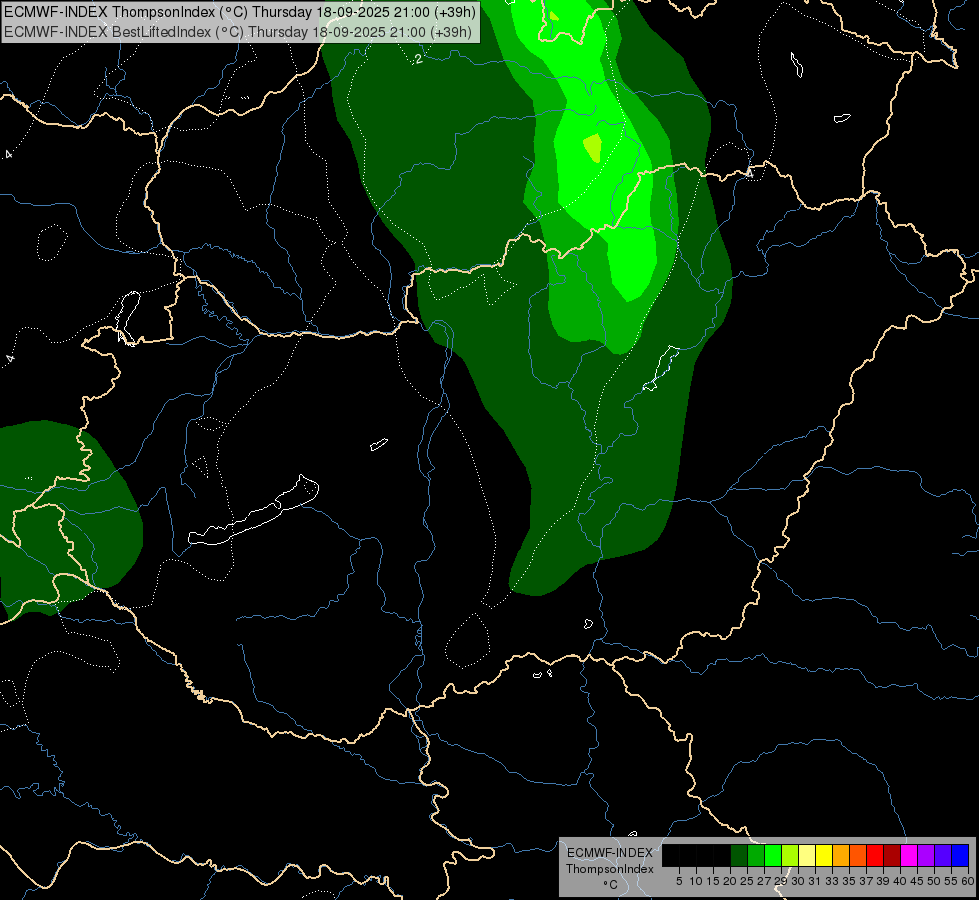Click the °C unit label in legend
Screen dimensions: 979x900
[610, 884]
